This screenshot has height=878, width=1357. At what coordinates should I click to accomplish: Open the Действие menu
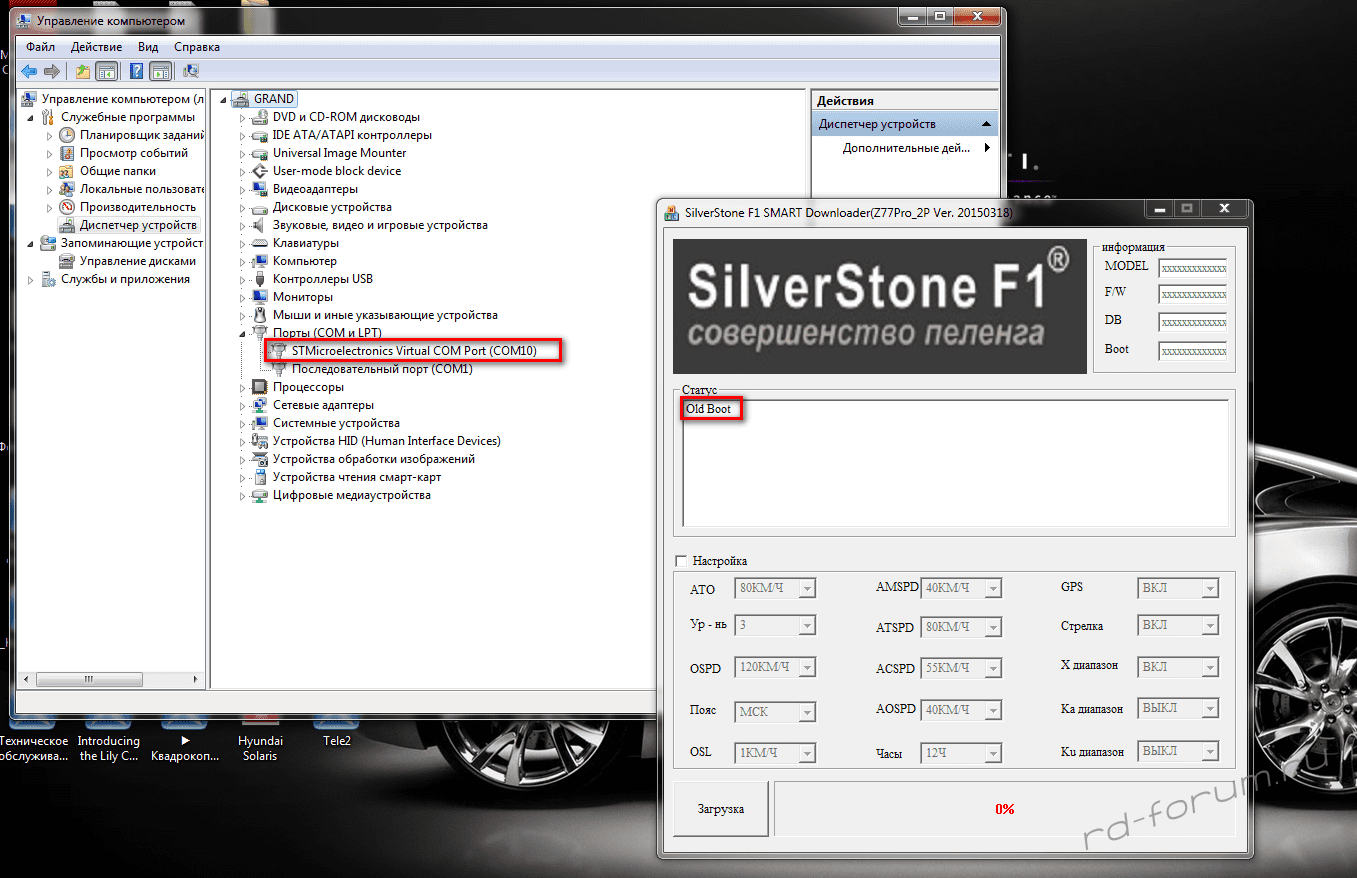click(97, 47)
